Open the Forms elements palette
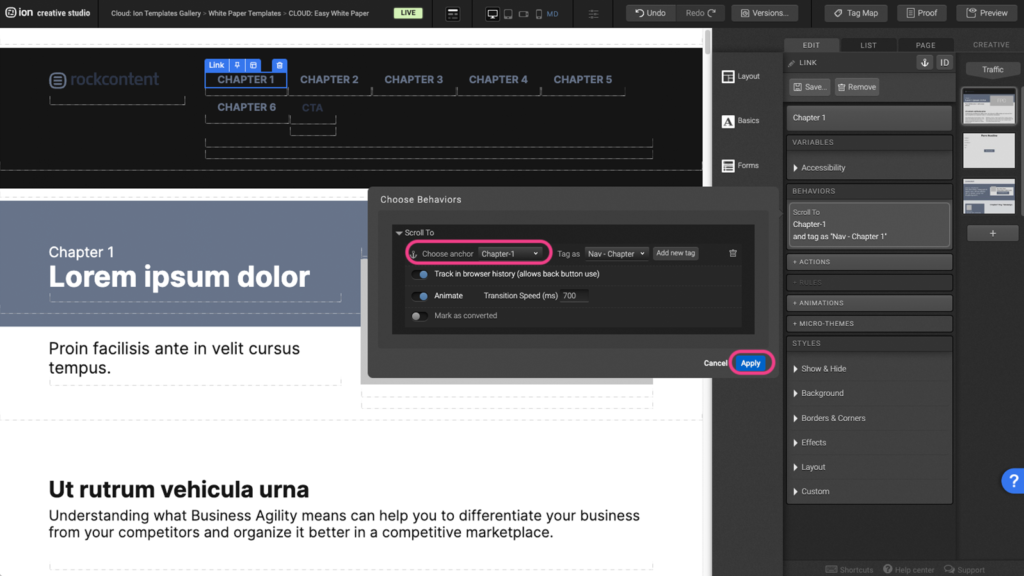 point(741,166)
